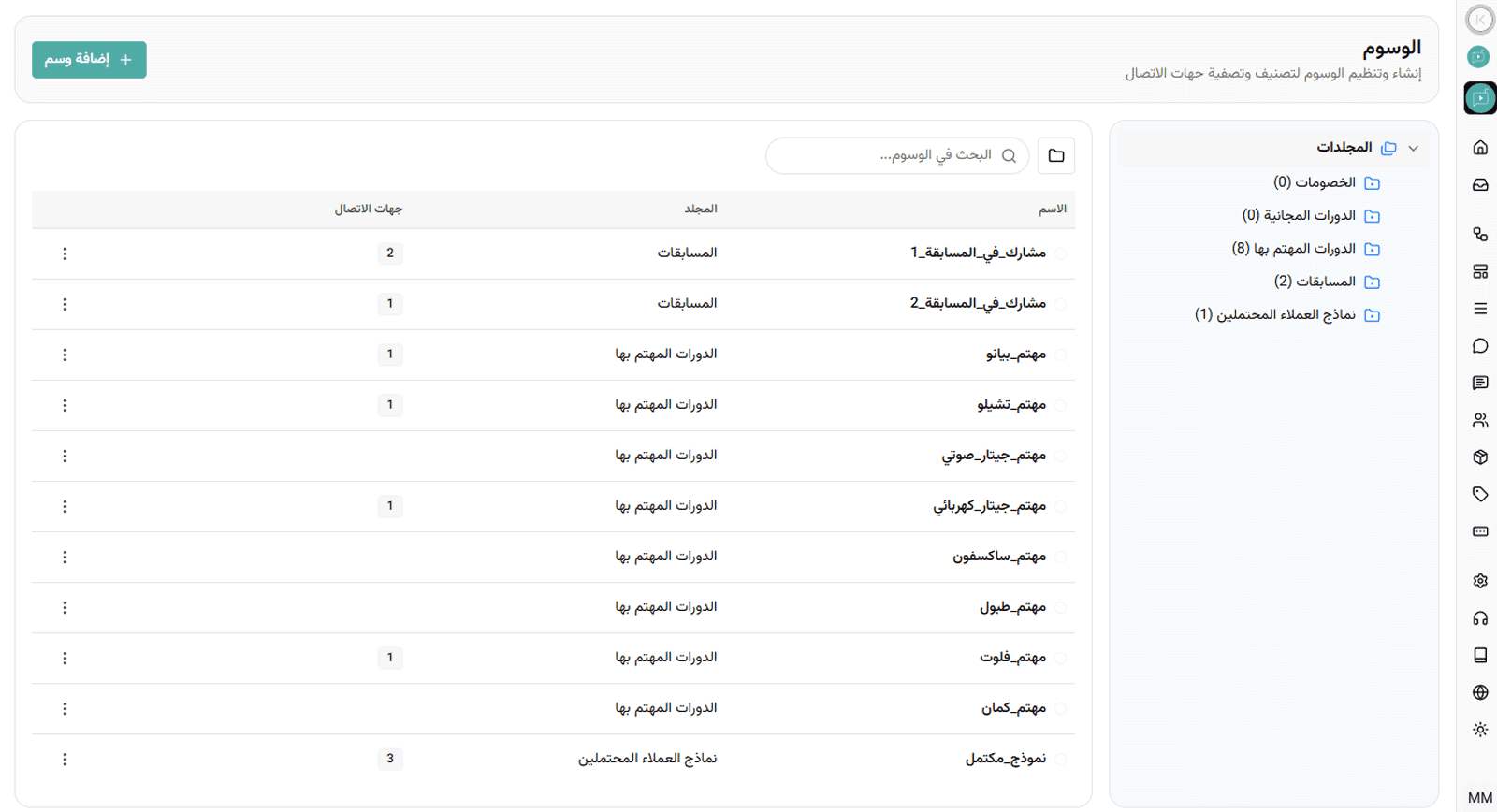
Task: Open the workflow nodes icon in sidebar
Action: click(1480, 234)
